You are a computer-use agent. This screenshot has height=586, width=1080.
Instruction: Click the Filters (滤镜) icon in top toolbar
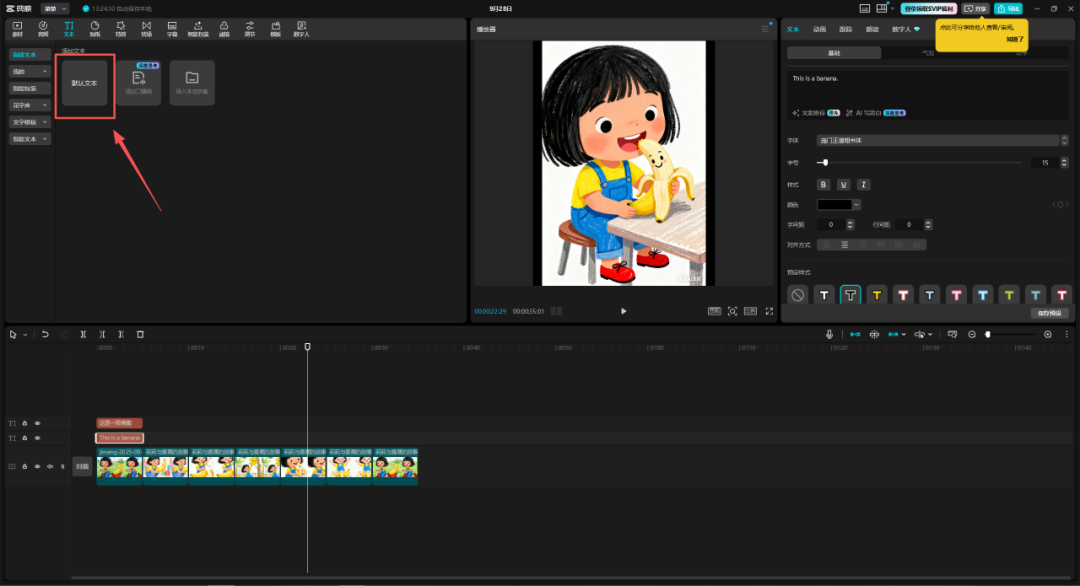click(224, 28)
